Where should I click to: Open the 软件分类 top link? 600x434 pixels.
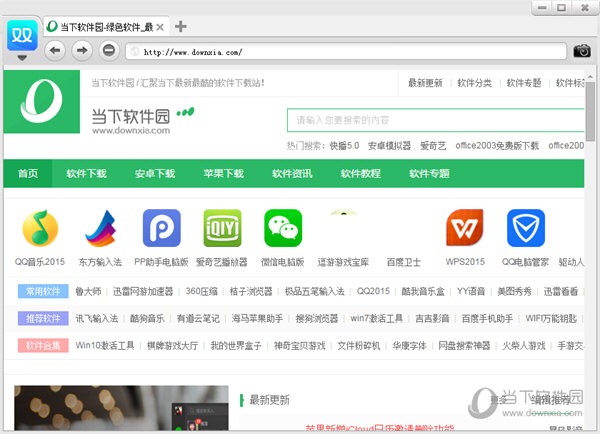tap(474, 83)
